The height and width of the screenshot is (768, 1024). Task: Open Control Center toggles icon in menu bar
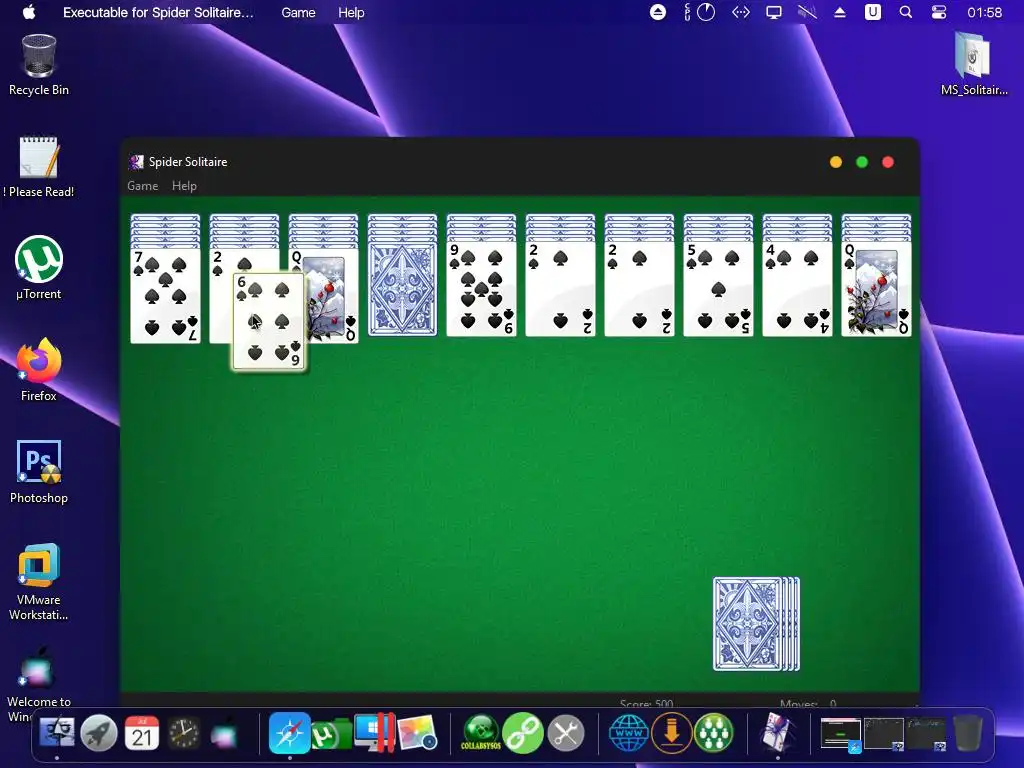coord(939,12)
